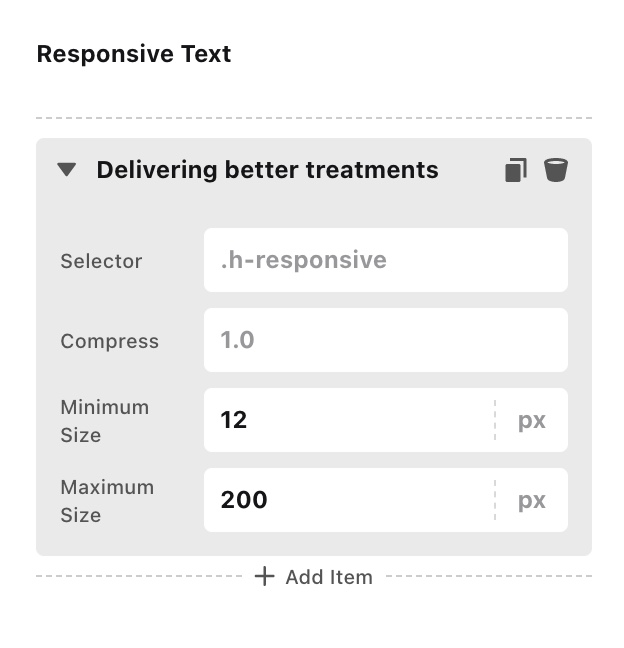
Task: Click the Maximum Size label
Action: 107,501
